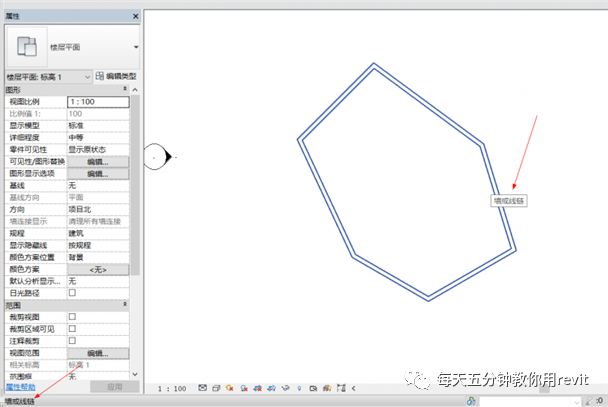The width and height of the screenshot is (608, 407).
Task: Click 编辑类型 button
Action: point(116,76)
